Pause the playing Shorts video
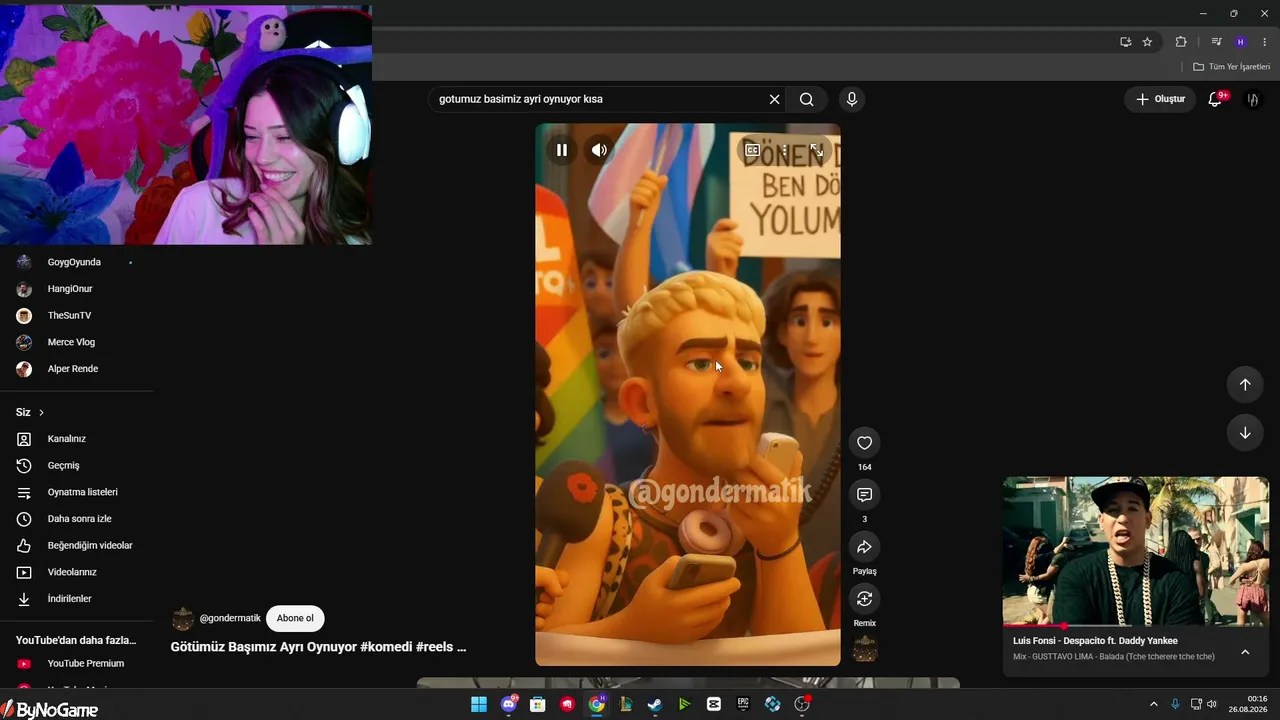Viewport: 1280px width, 720px height. pyautogui.click(x=562, y=150)
